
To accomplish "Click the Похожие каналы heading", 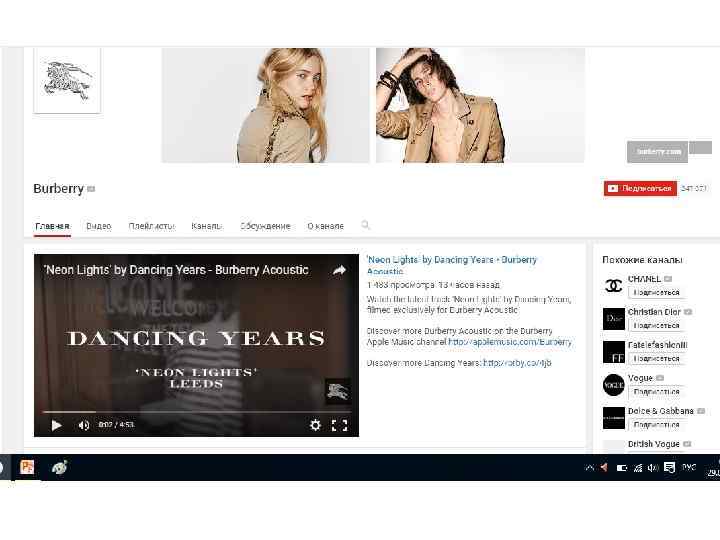I will click(x=642, y=260).
